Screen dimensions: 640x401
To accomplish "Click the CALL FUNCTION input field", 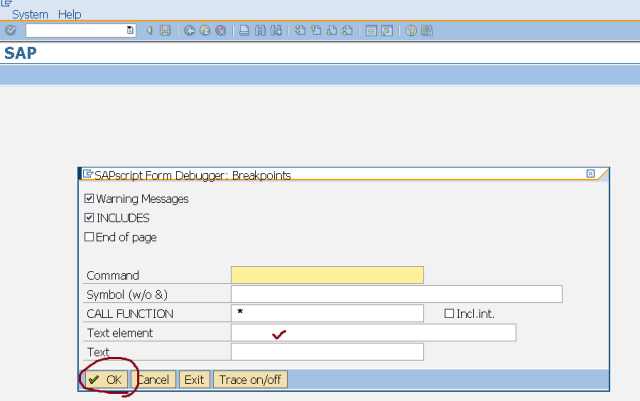I will tap(327, 313).
